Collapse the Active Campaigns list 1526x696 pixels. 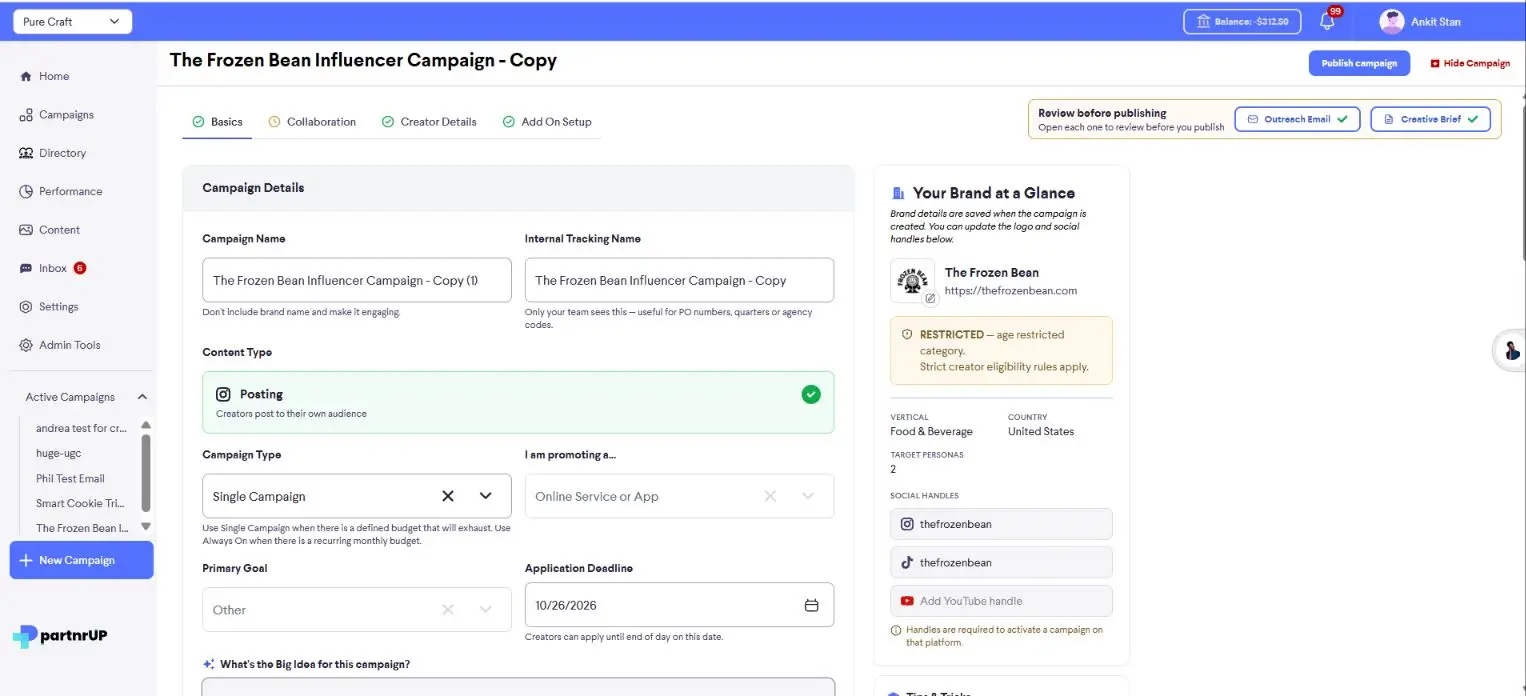click(142, 397)
